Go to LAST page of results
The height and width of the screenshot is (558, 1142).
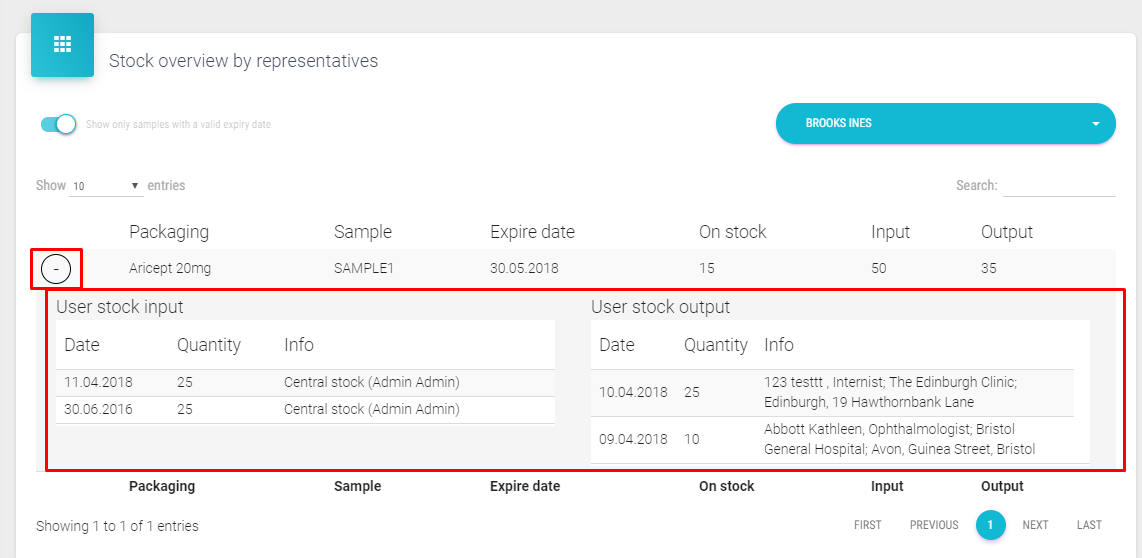tap(1089, 525)
